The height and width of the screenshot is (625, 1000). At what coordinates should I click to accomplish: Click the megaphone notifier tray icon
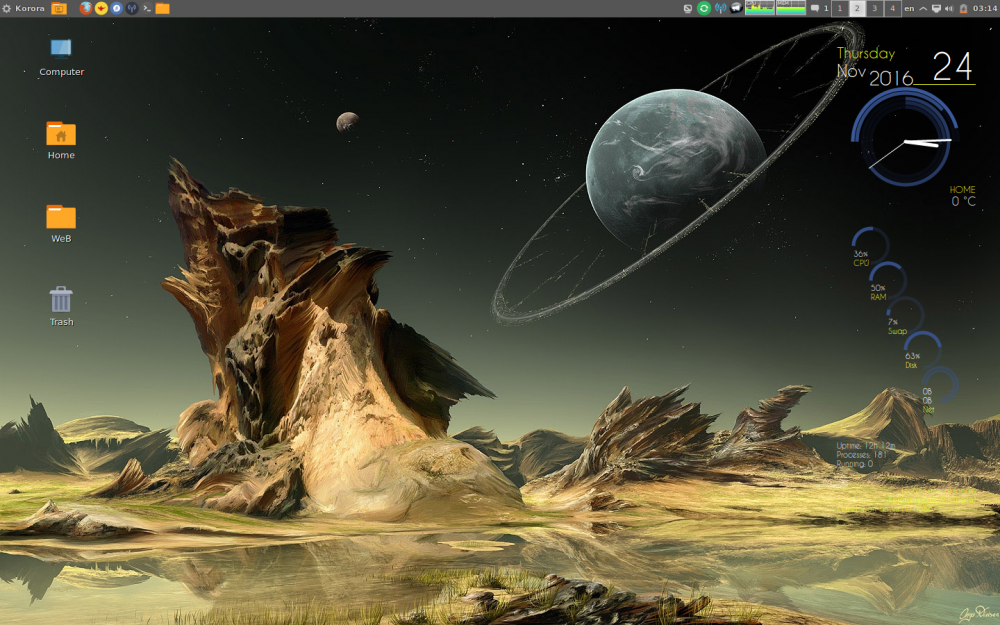(x=736, y=8)
